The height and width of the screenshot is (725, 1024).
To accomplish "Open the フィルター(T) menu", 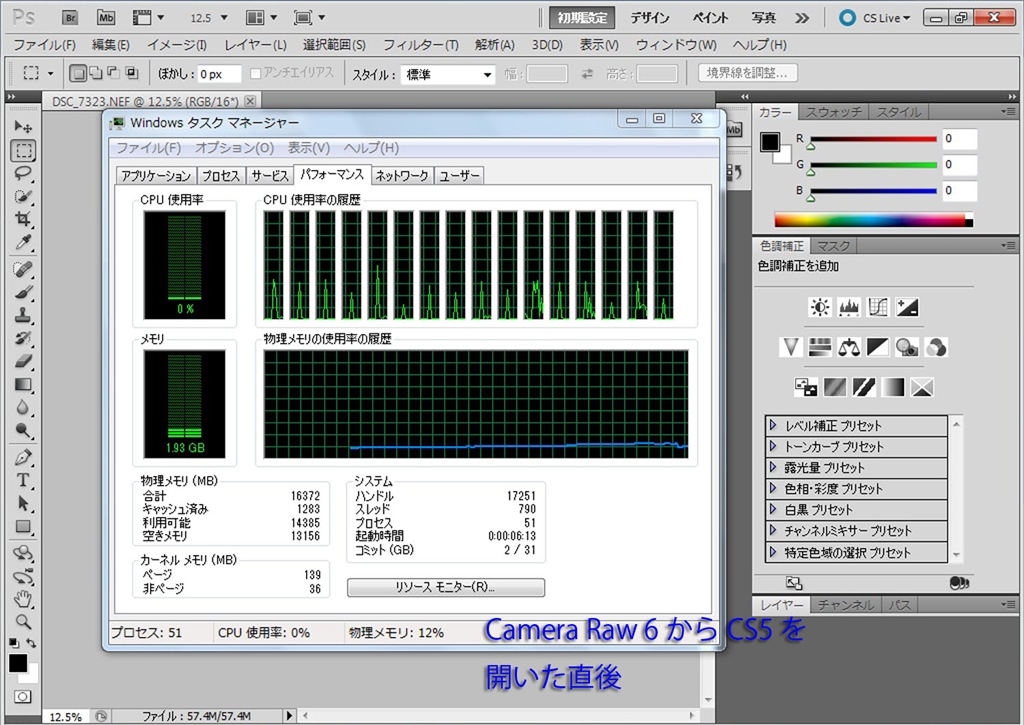I will coord(420,45).
